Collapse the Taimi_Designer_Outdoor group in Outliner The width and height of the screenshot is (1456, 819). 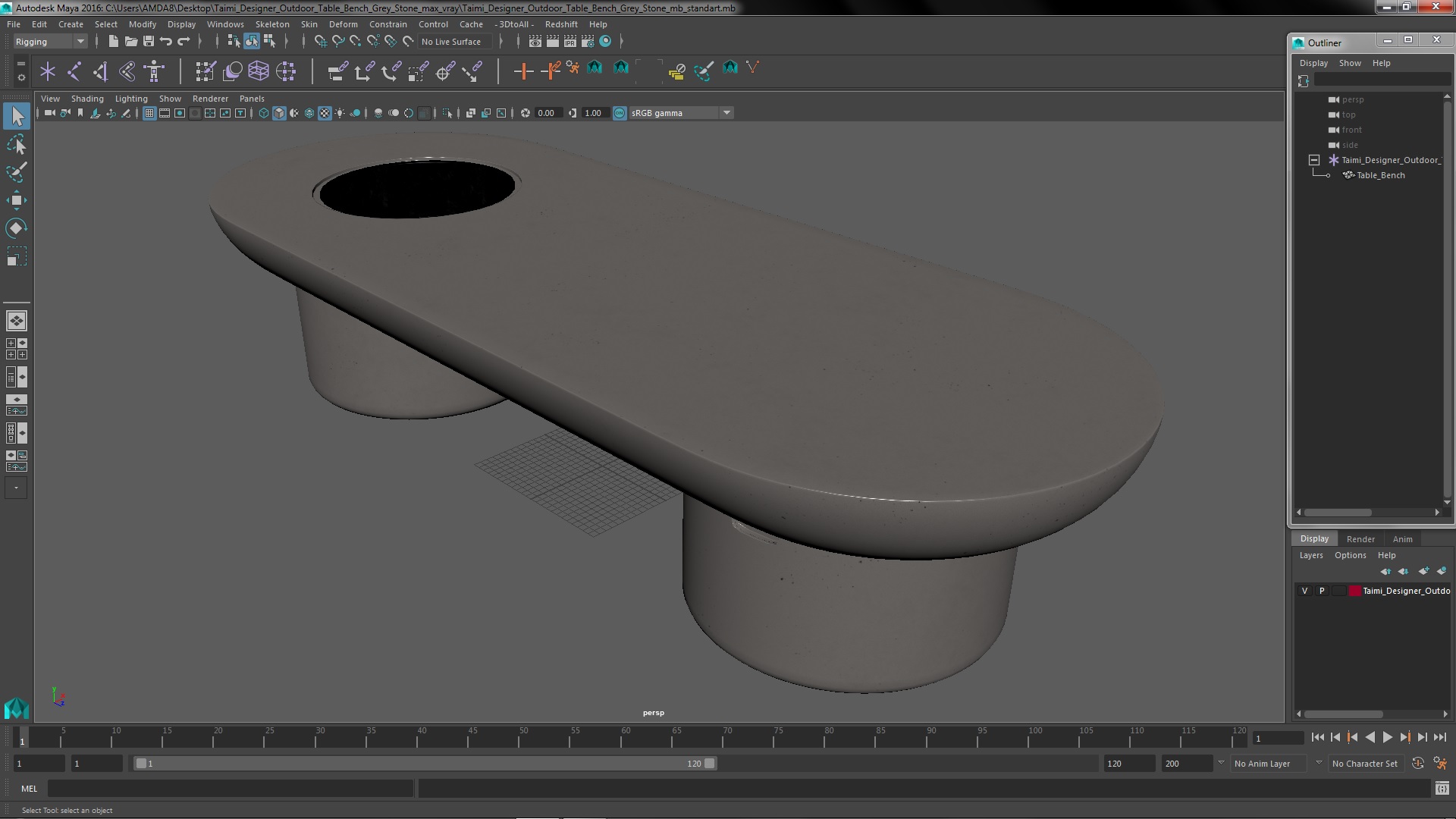coord(1314,160)
